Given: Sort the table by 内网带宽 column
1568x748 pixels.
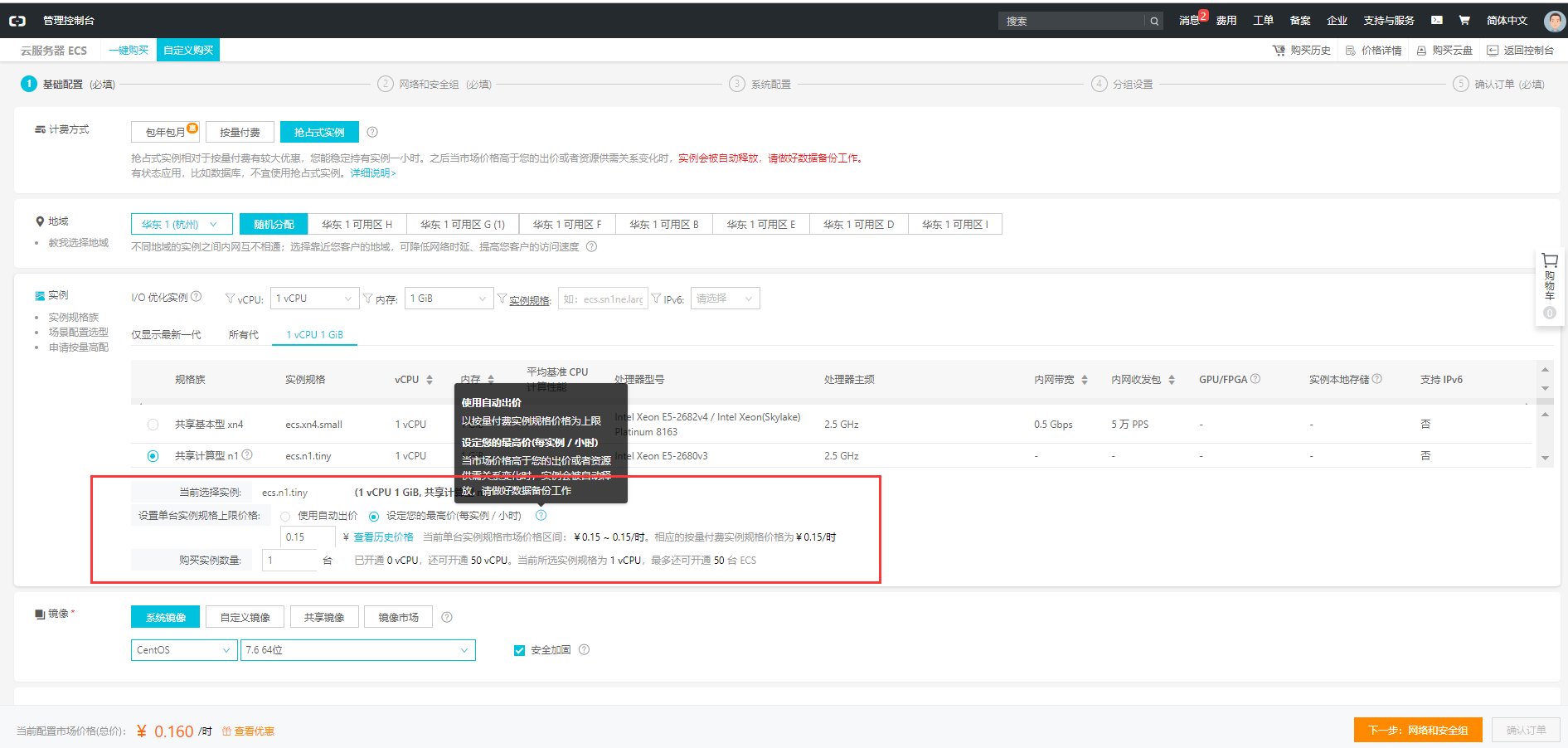Looking at the screenshot, I should [1085, 380].
